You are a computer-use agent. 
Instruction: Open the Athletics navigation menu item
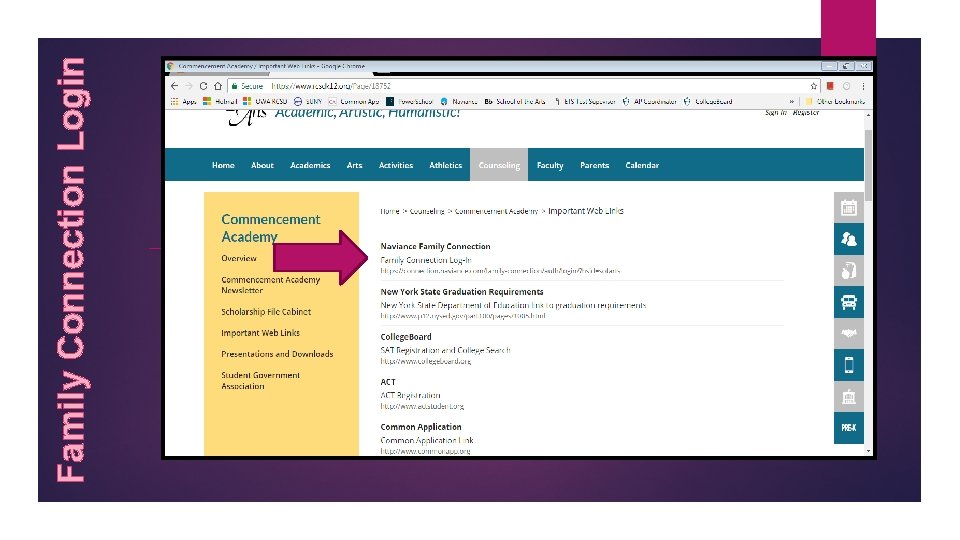tap(445, 165)
